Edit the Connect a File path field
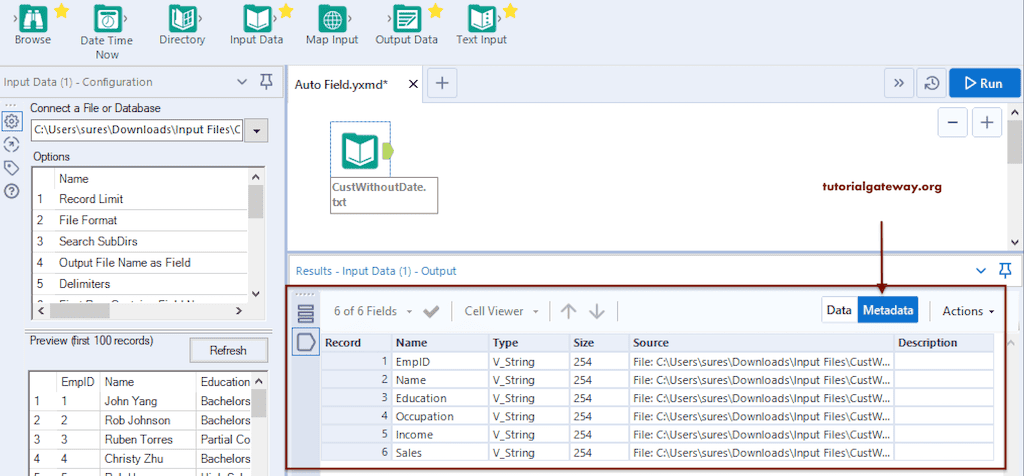This screenshot has height=476, width=1024. click(x=138, y=130)
